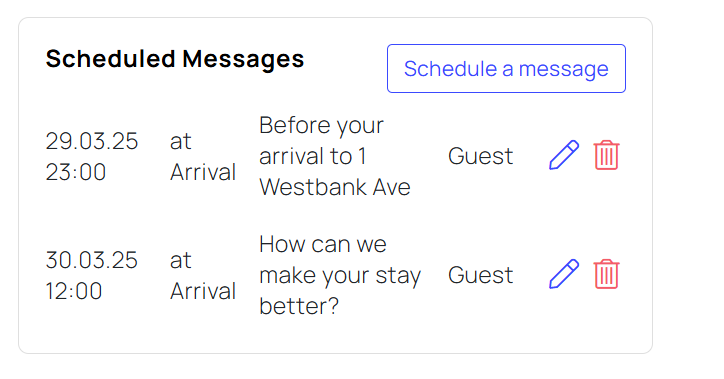Click the "Westbank Ave" address text
The image size is (724, 379).
pyautogui.click(x=335, y=187)
